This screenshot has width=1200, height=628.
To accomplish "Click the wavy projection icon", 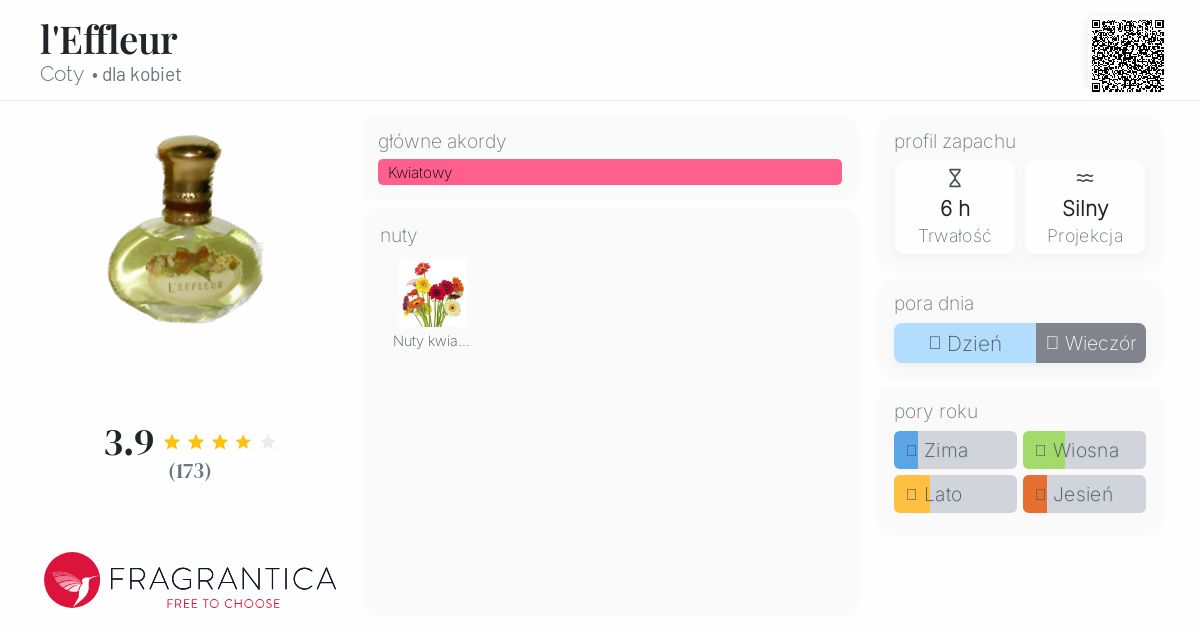I will pos(1085,178).
